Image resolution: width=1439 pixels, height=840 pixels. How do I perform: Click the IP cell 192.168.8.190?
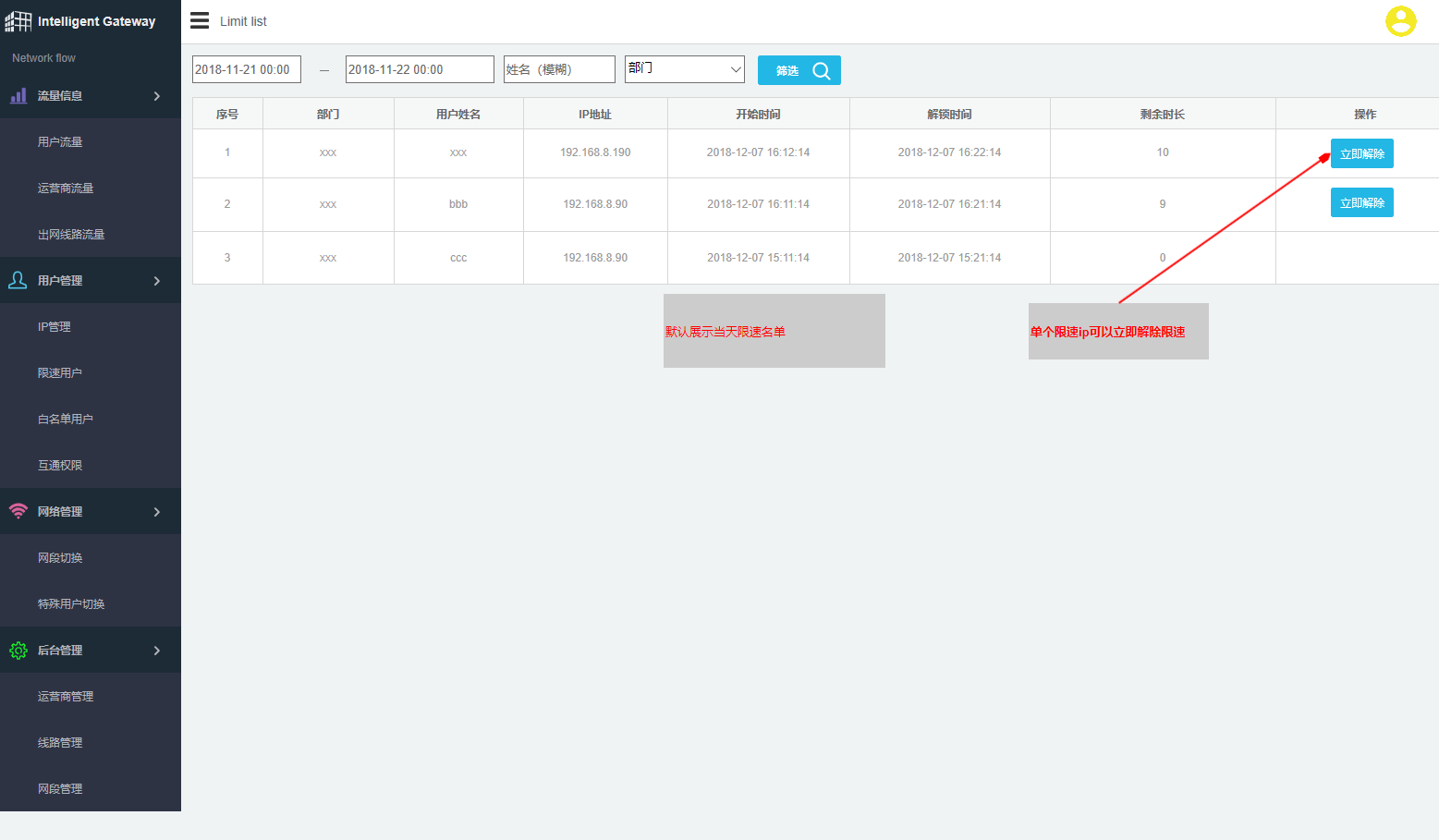tap(595, 152)
